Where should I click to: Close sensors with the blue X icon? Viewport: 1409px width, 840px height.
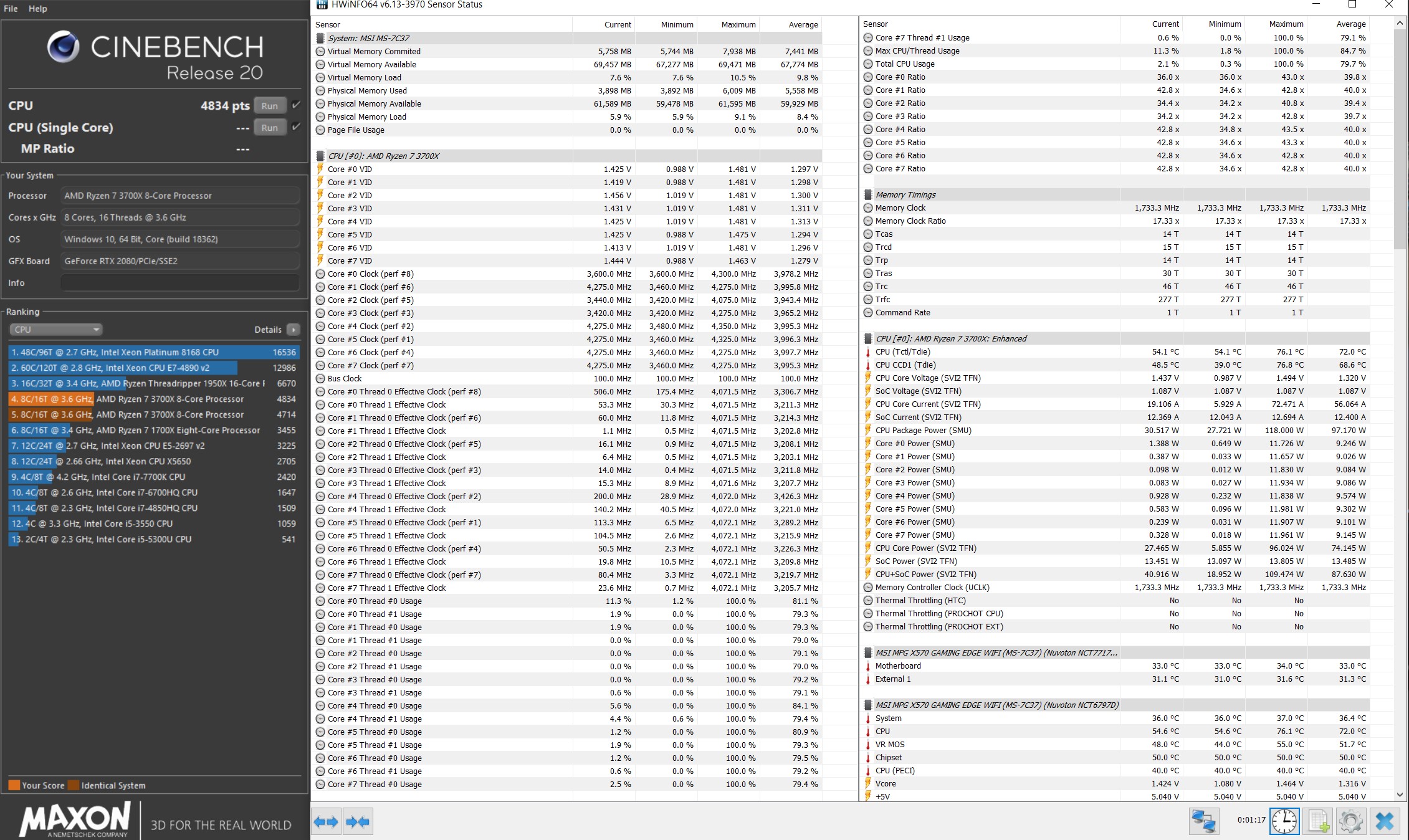pos(1384,821)
